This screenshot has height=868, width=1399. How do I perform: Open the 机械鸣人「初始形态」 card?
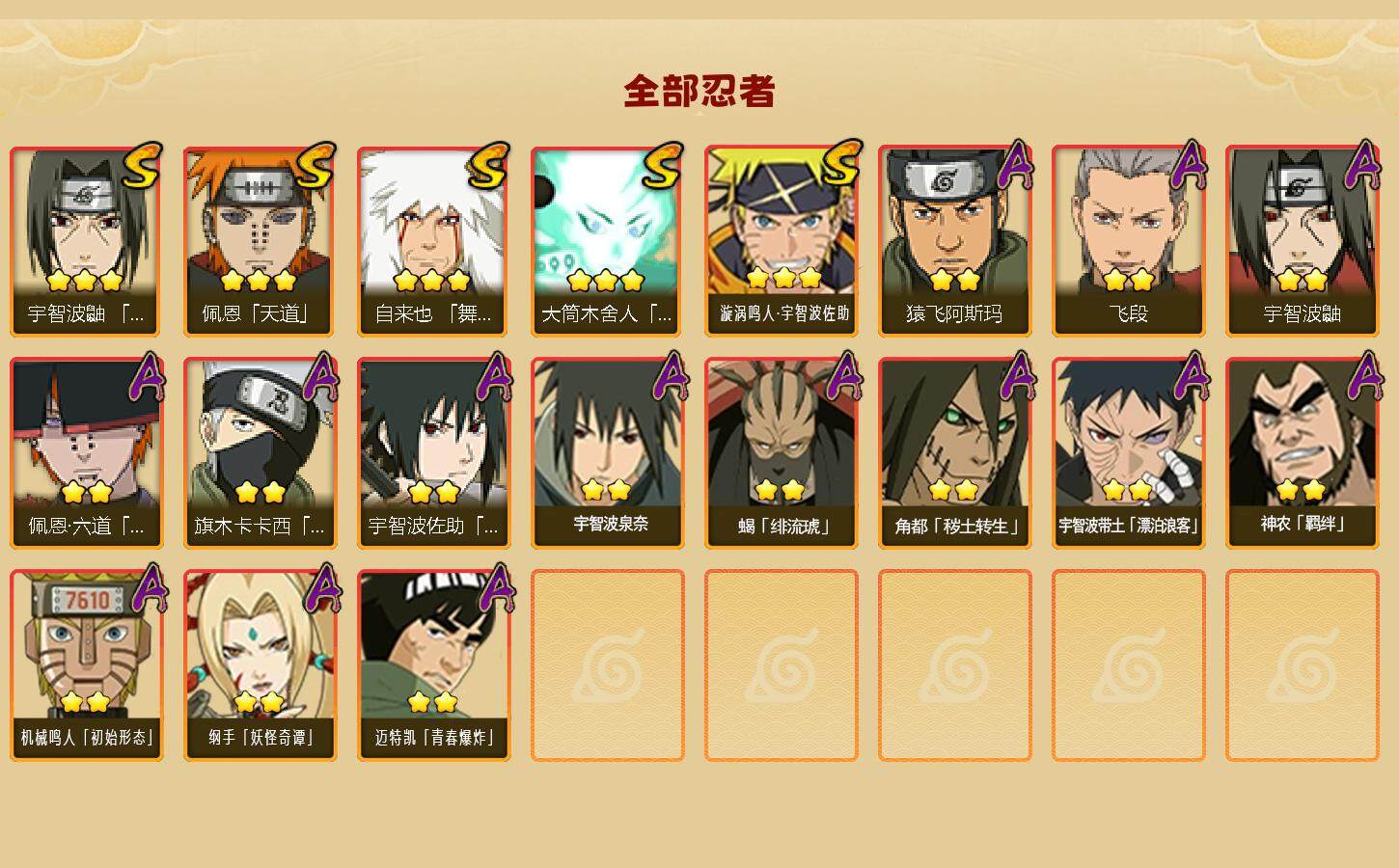pos(86,665)
